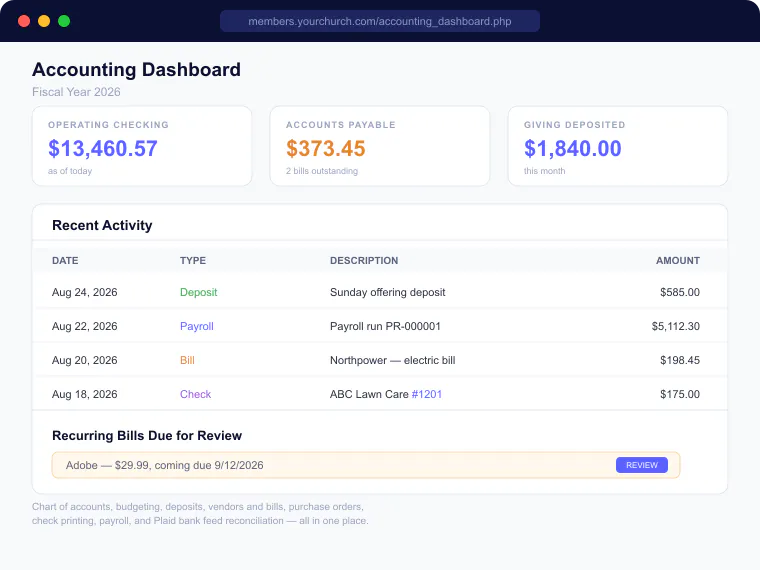760x570 pixels.
Task: Click the red close window button
Action: (x=24, y=21)
